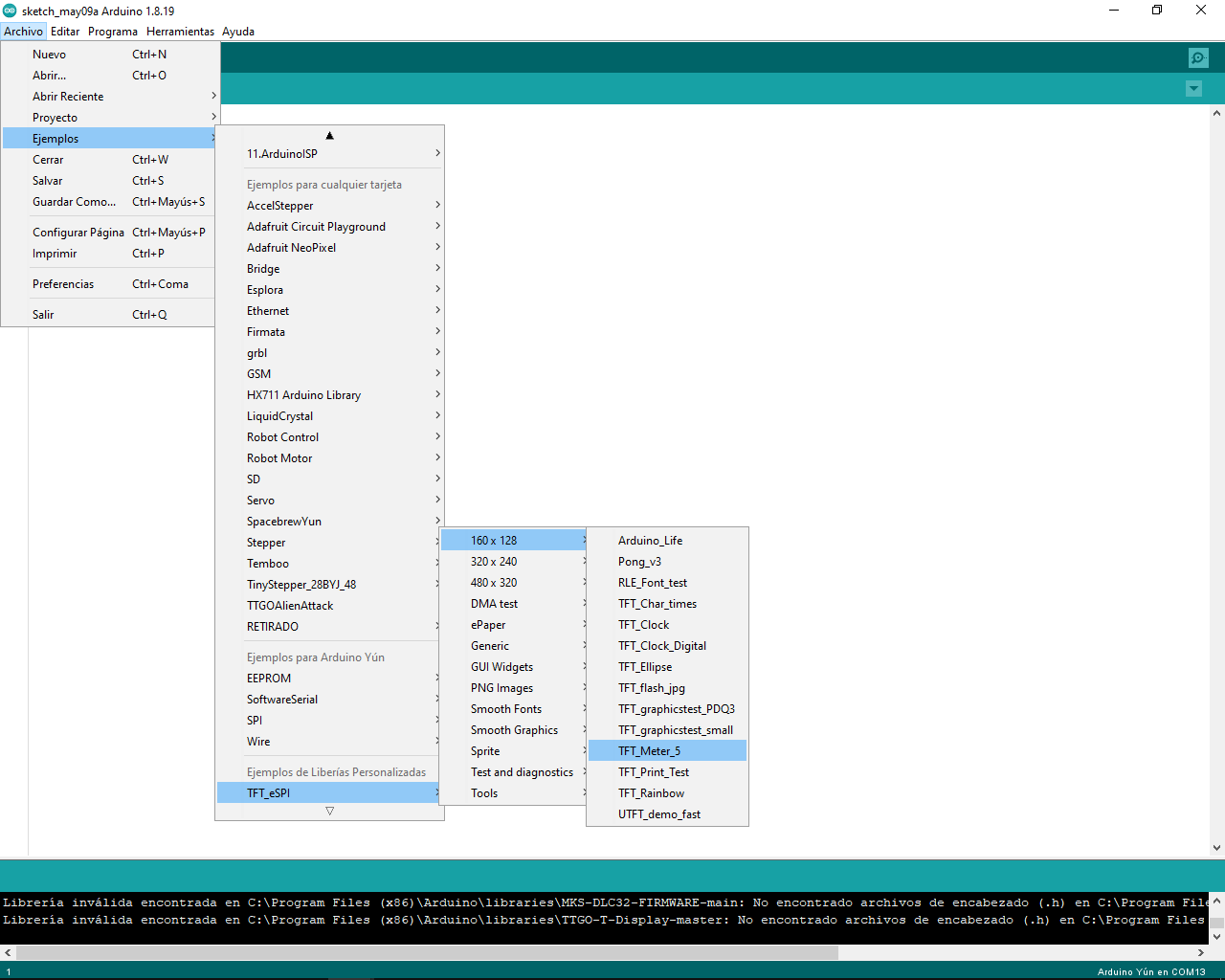The image size is (1225, 980).
Task: Load the TFT_graphicstest_PDQ3 example
Action: click(667, 709)
